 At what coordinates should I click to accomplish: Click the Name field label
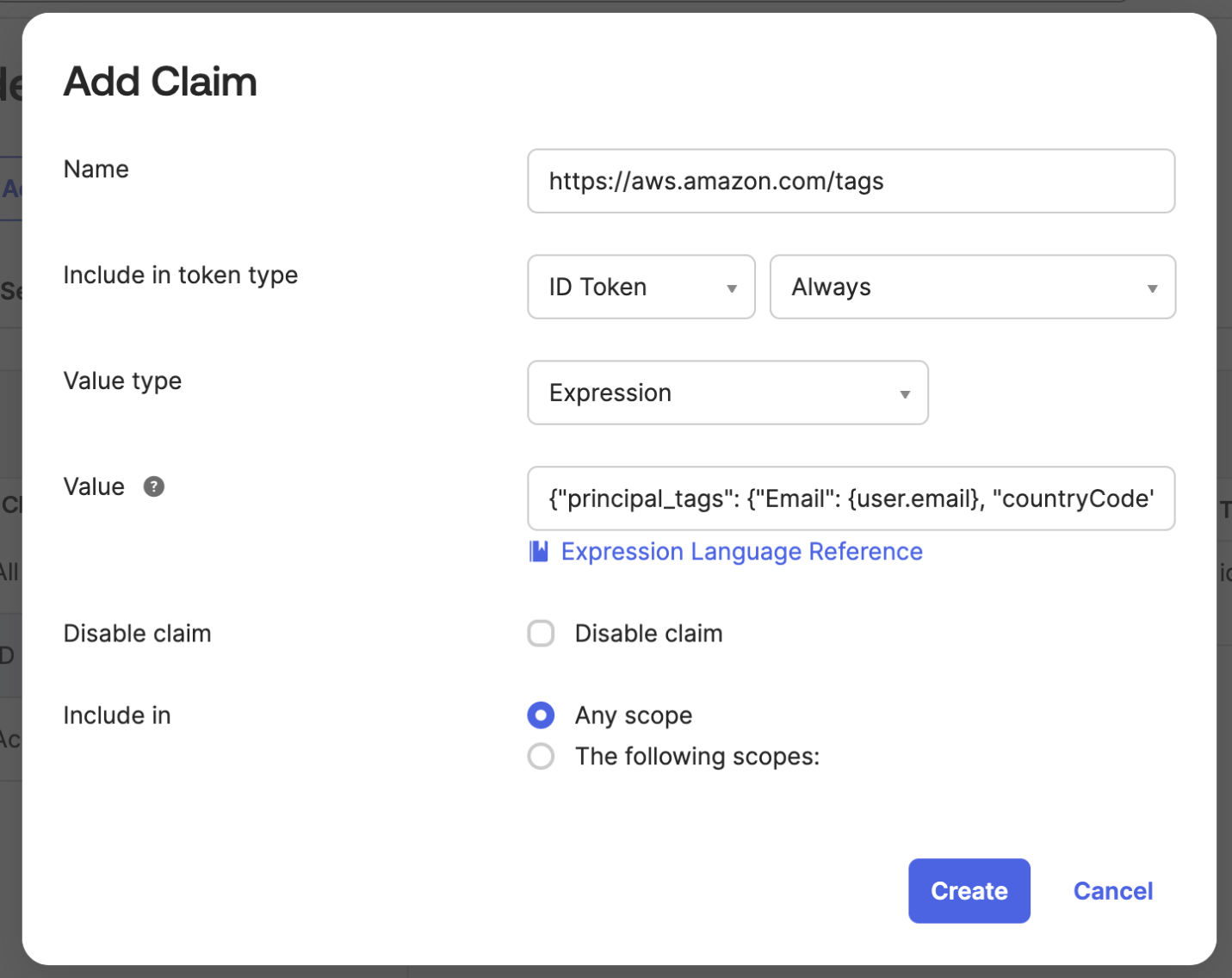(96, 170)
